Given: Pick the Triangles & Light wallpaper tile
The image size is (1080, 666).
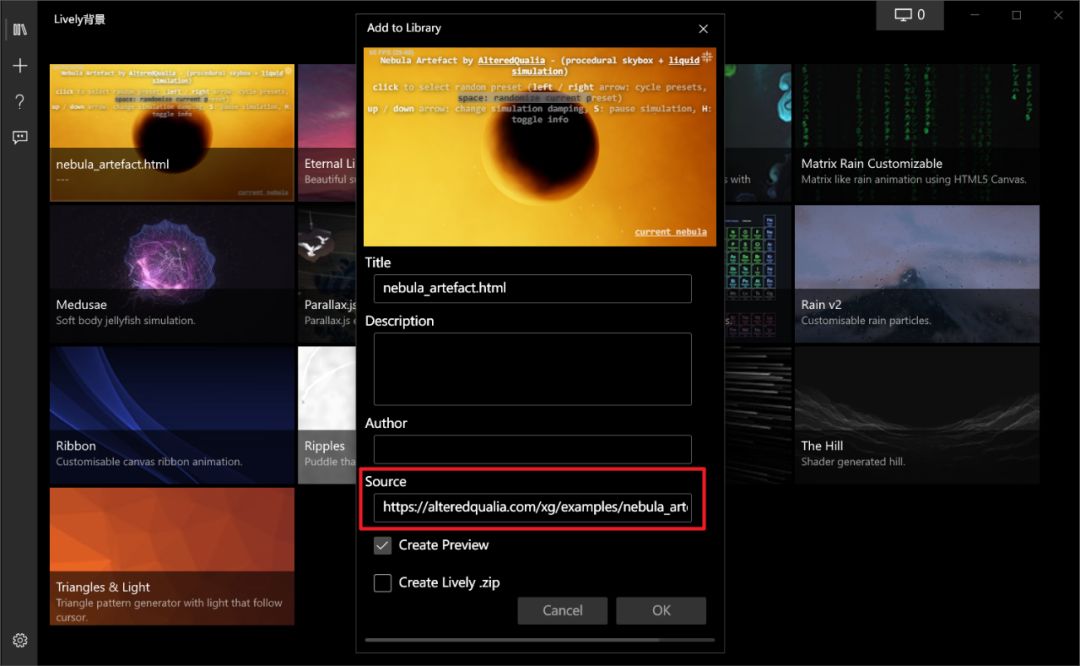Looking at the screenshot, I should point(172,555).
